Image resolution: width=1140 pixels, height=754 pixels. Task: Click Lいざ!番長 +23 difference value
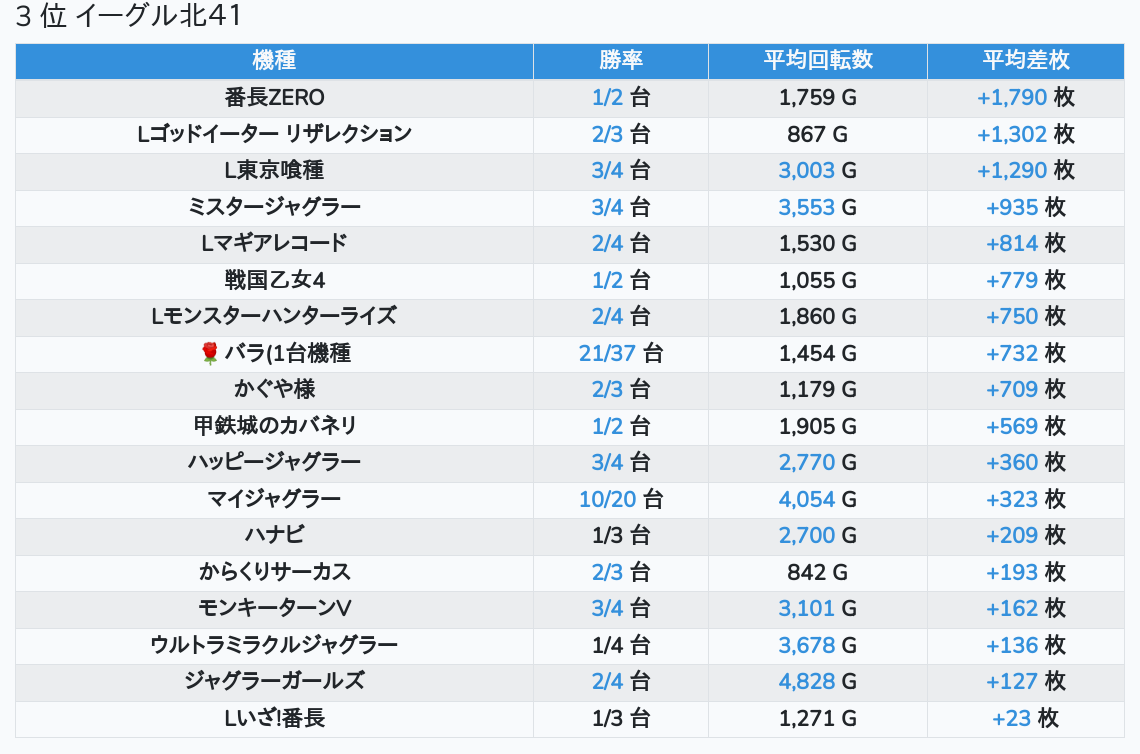pos(1012,718)
